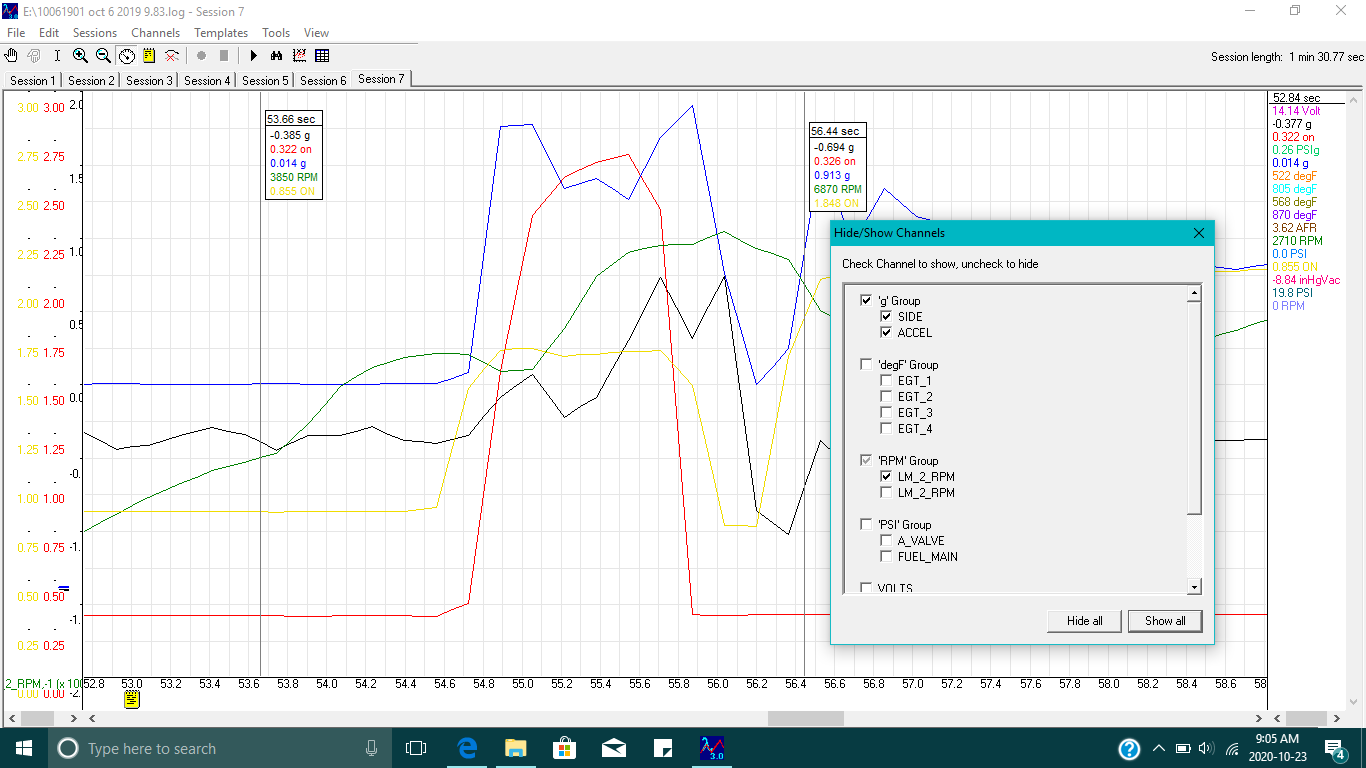Open File Explorer from taskbar
The width and height of the screenshot is (1366, 768).
pyautogui.click(x=515, y=748)
